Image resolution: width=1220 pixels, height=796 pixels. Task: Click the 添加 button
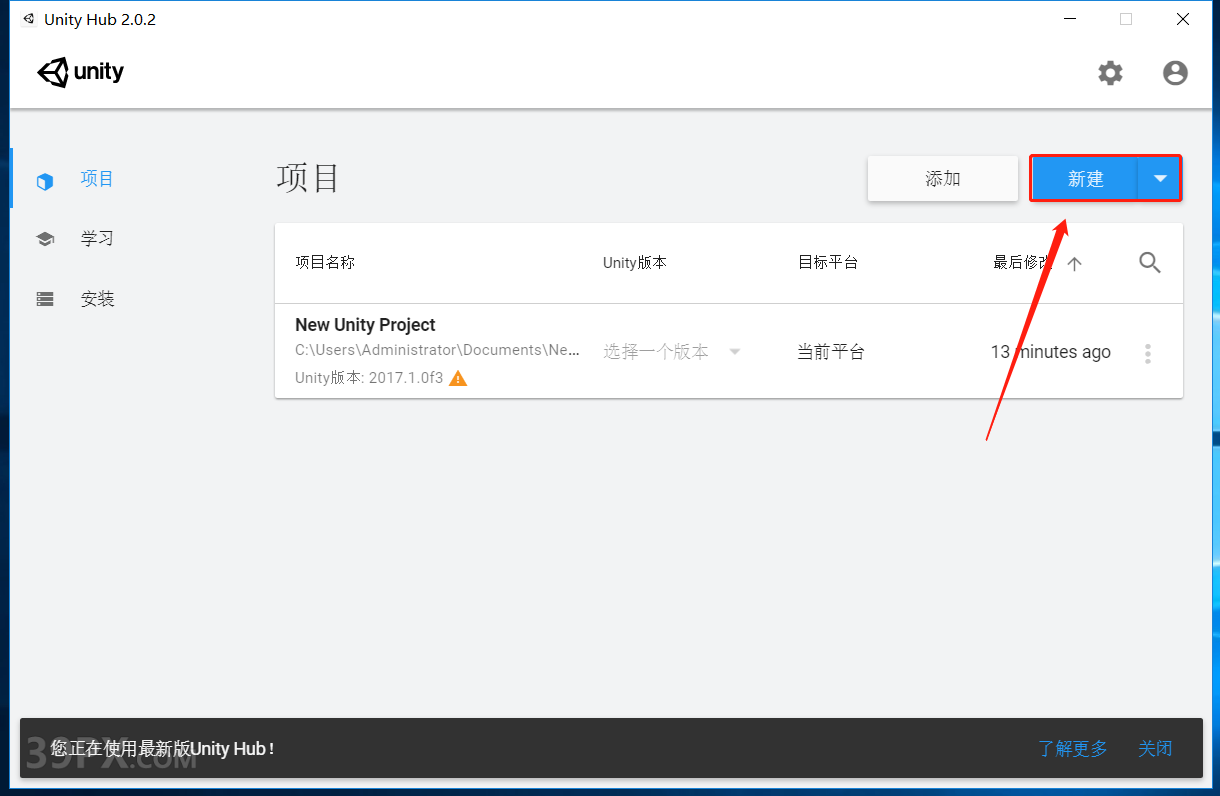click(x=943, y=179)
